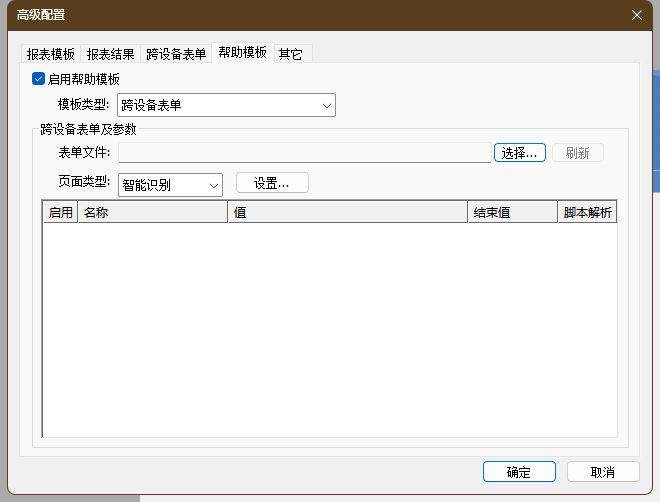Screen dimensions: 660x502
Task: Sort by the 名称 column header
Action: (x=152, y=213)
